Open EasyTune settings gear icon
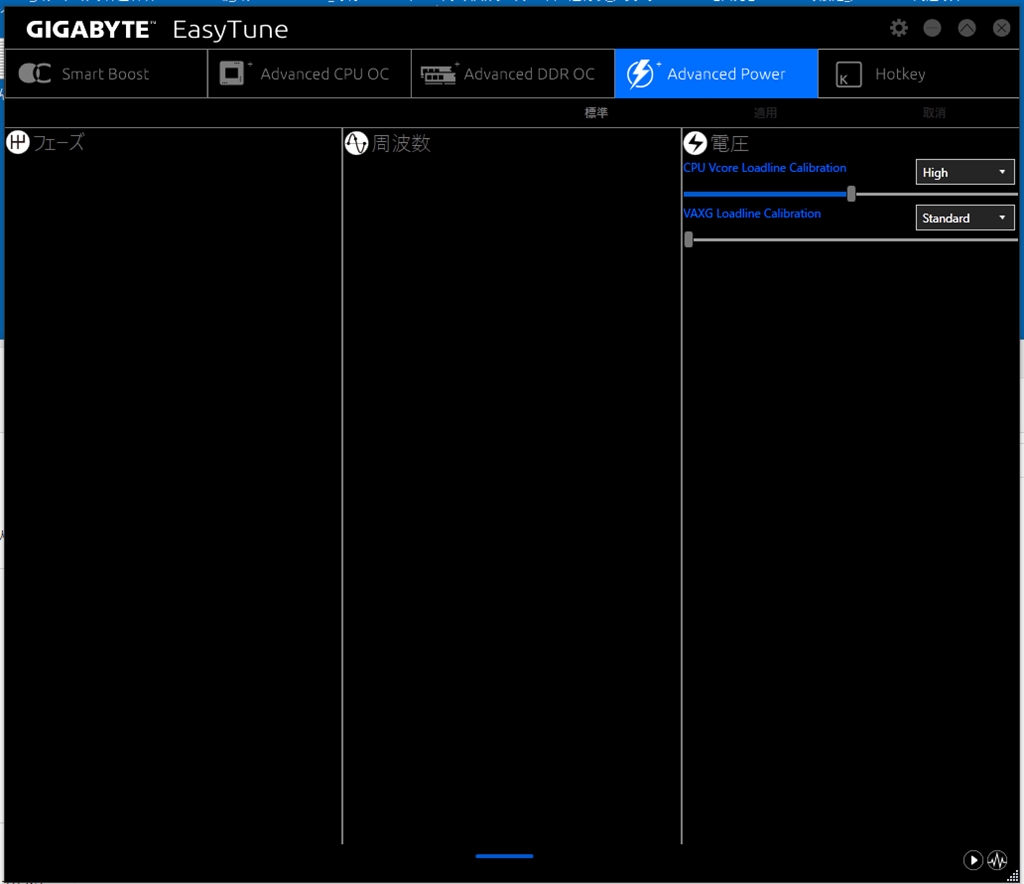Image resolution: width=1024 pixels, height=884 pixels. [x=899, y=28]
